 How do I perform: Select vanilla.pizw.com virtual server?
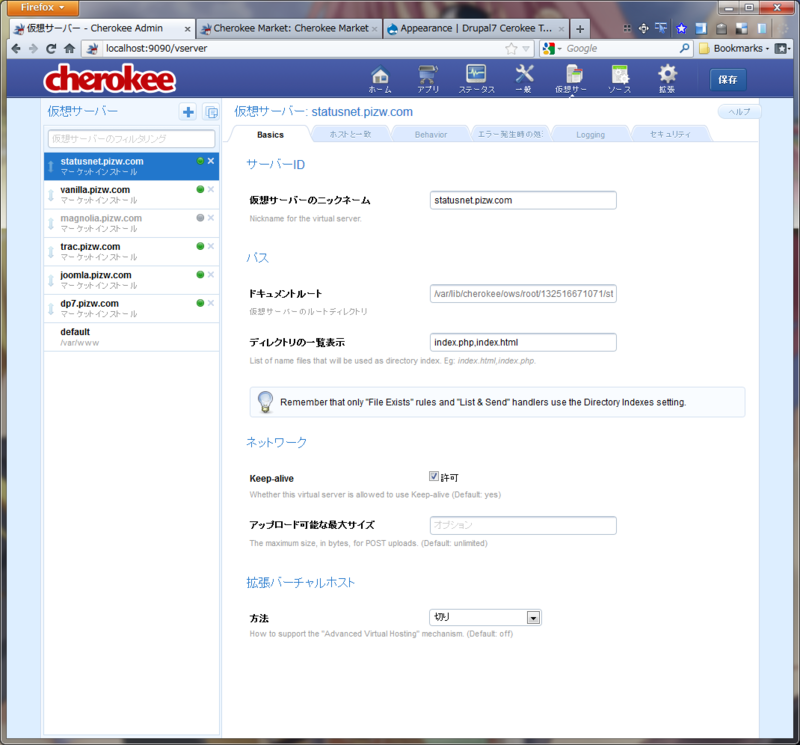pos(132,194)
